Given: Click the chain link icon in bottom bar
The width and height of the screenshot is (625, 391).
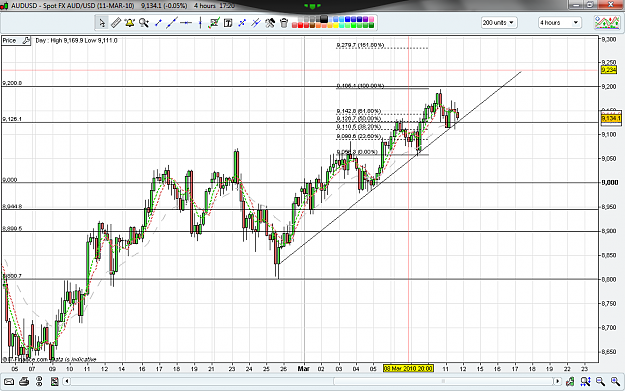Looking at the screenshot, I should (x=39, y=381).
